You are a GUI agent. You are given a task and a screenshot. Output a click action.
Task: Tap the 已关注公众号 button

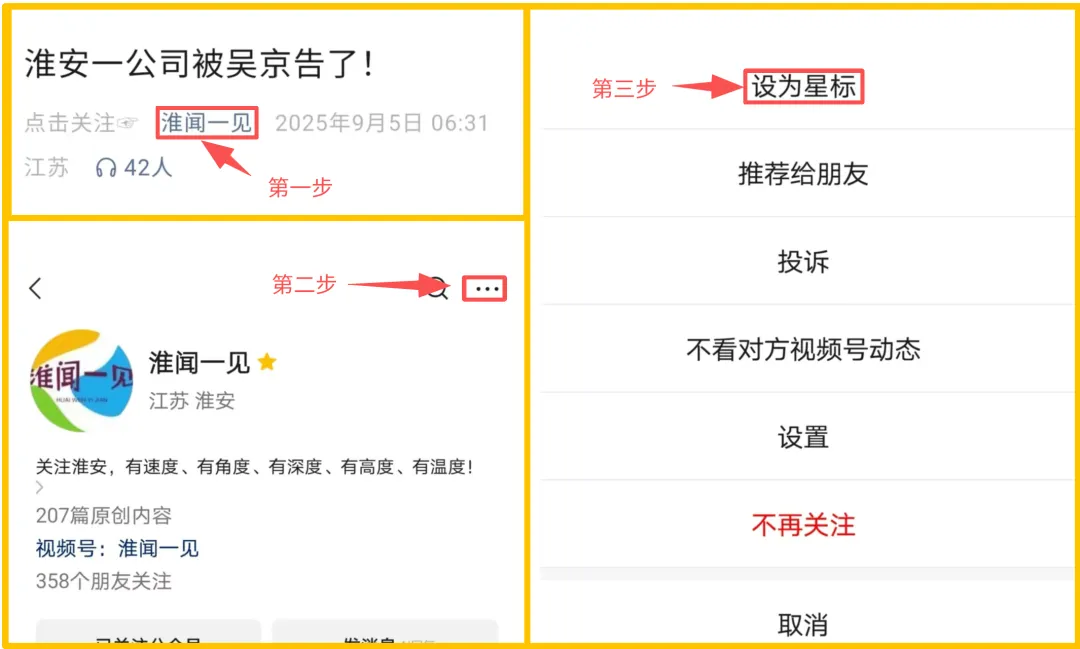coord(148,632)
